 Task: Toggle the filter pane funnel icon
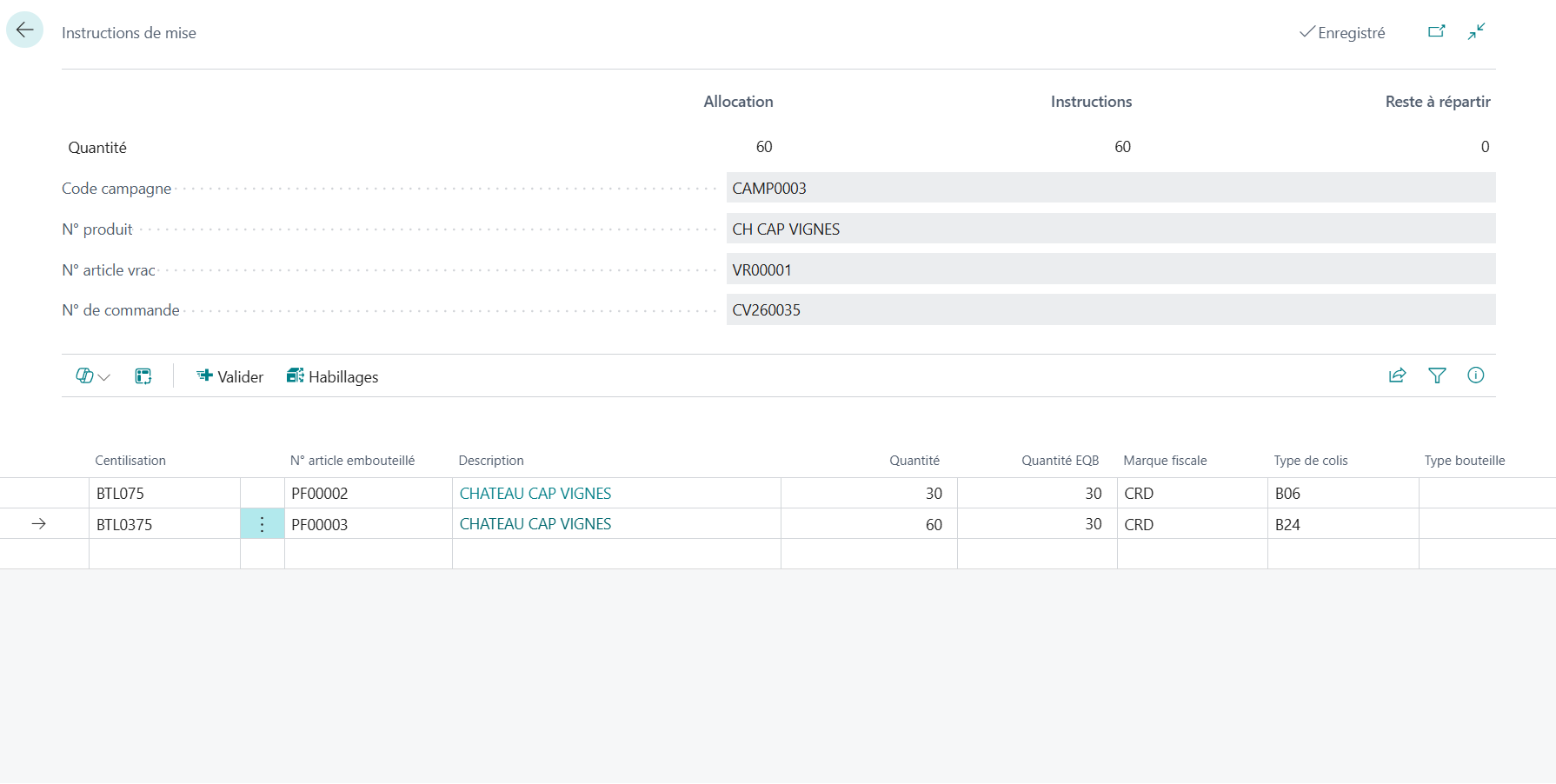(1437, 375)
